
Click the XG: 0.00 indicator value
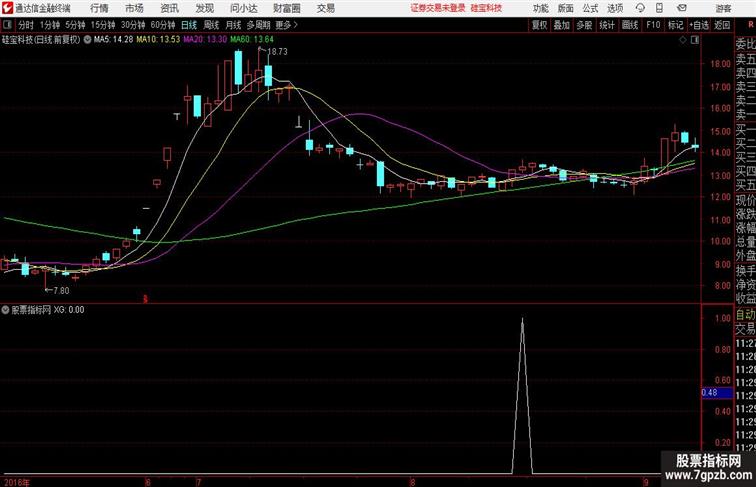(x=69, y=310)
